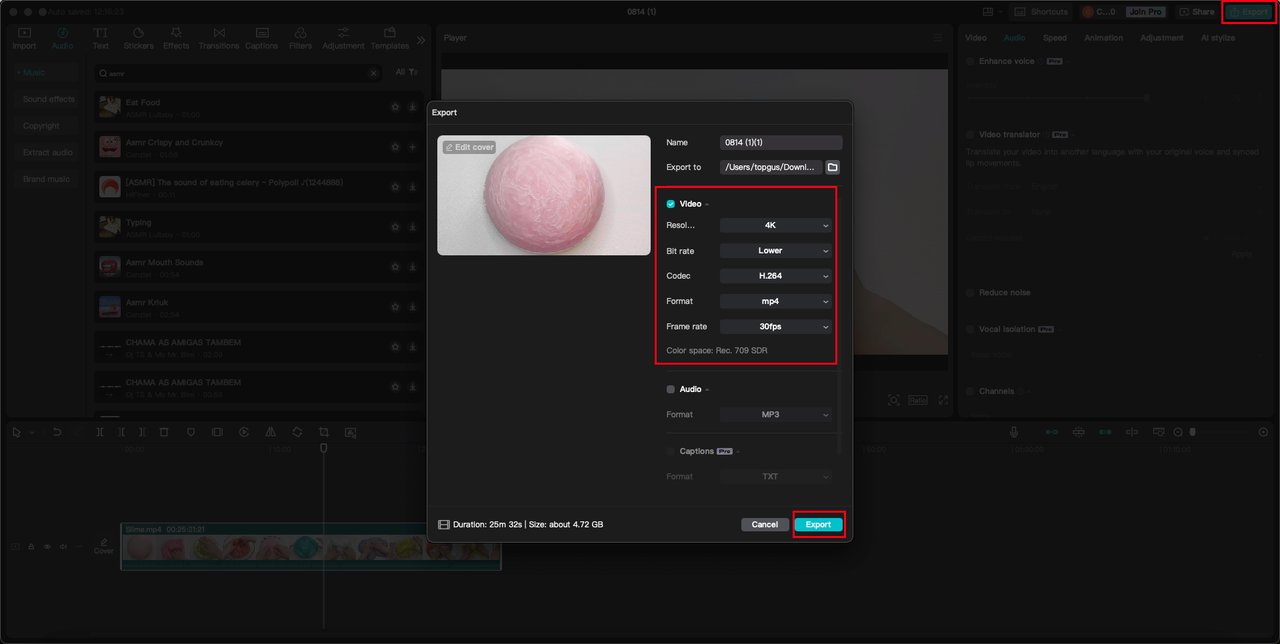The width and height of the screenshot is (1280, 644).
Task: Favorite the Eat Food track
Action: [x=395, y=107]
